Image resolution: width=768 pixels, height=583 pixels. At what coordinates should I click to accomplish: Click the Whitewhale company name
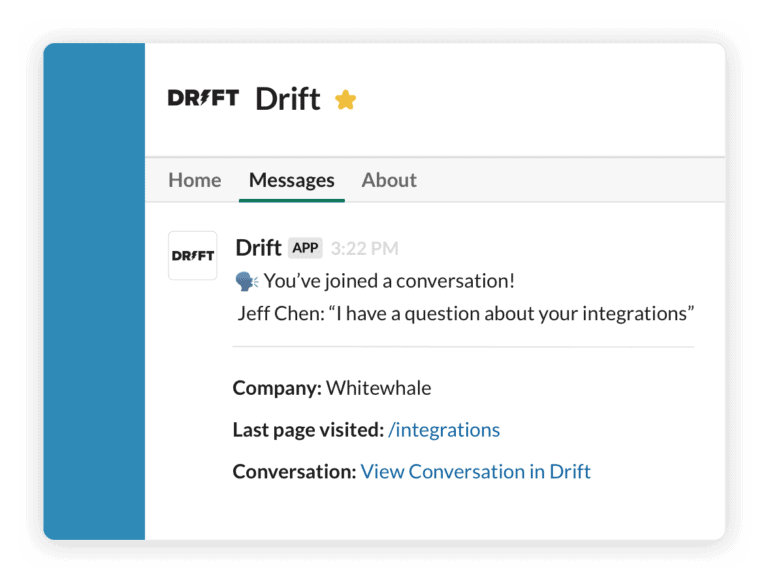click(x=378, y=388)
